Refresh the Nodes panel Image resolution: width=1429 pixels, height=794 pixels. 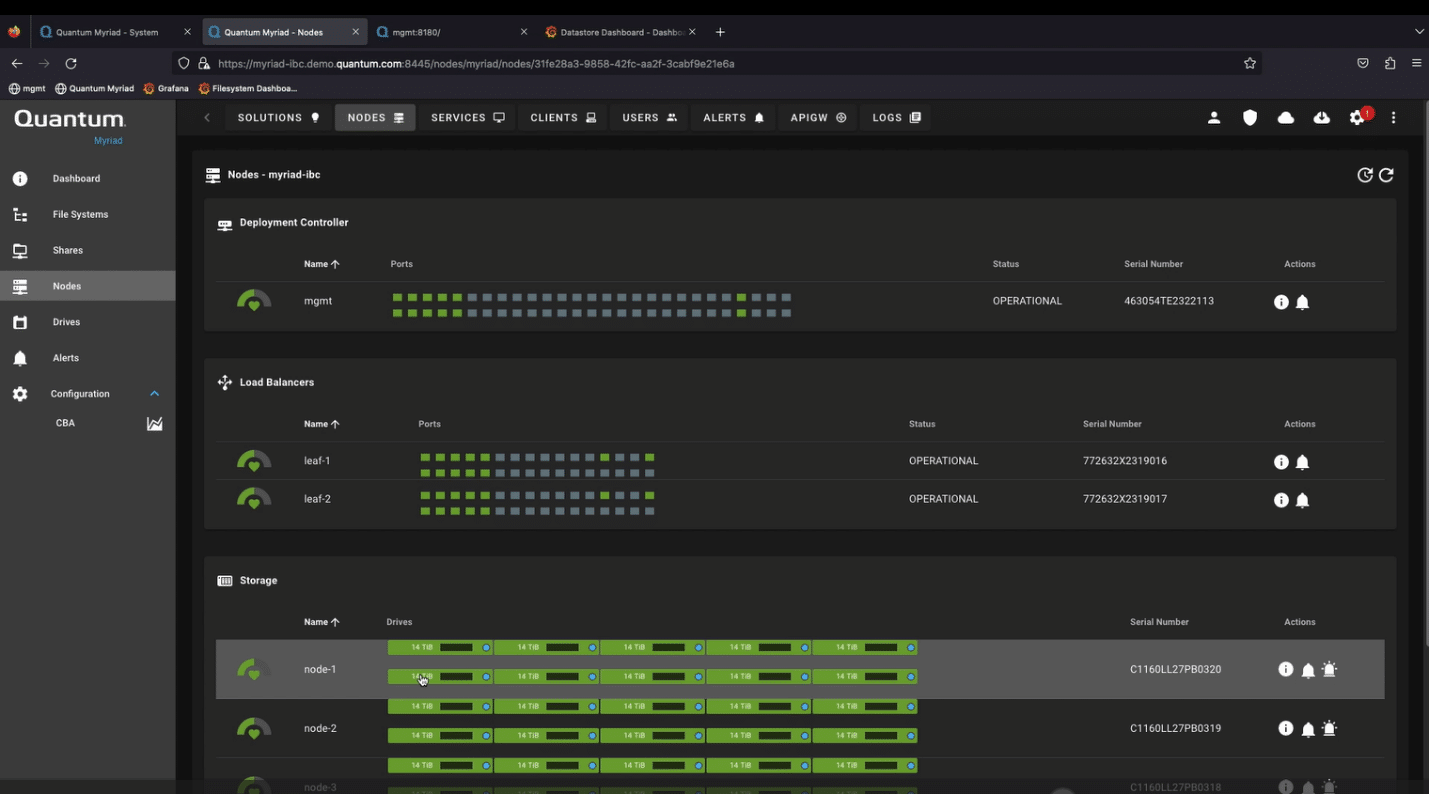pos(1387,175)
